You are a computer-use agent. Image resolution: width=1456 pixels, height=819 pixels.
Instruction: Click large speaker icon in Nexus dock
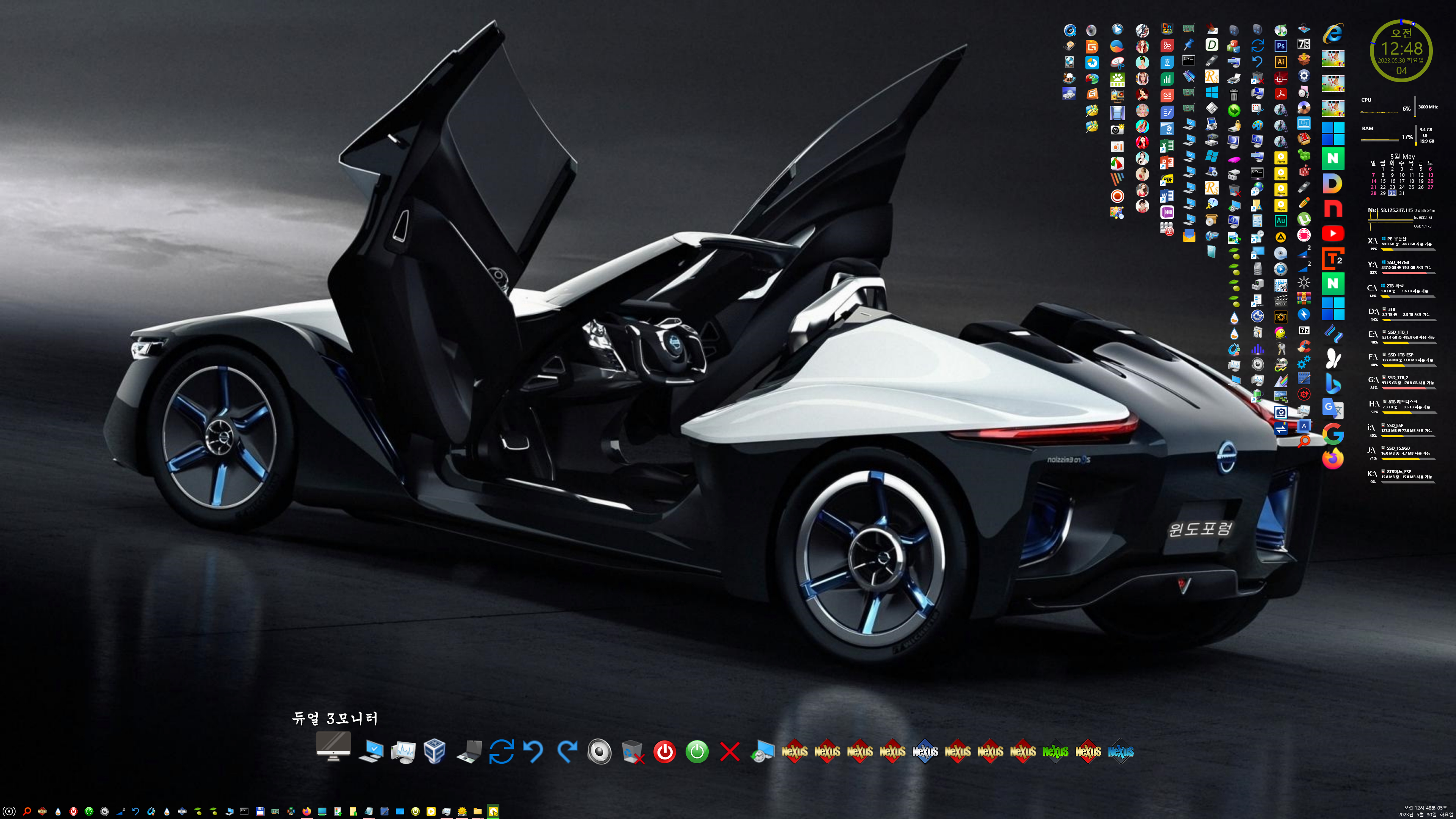[599, 752]
